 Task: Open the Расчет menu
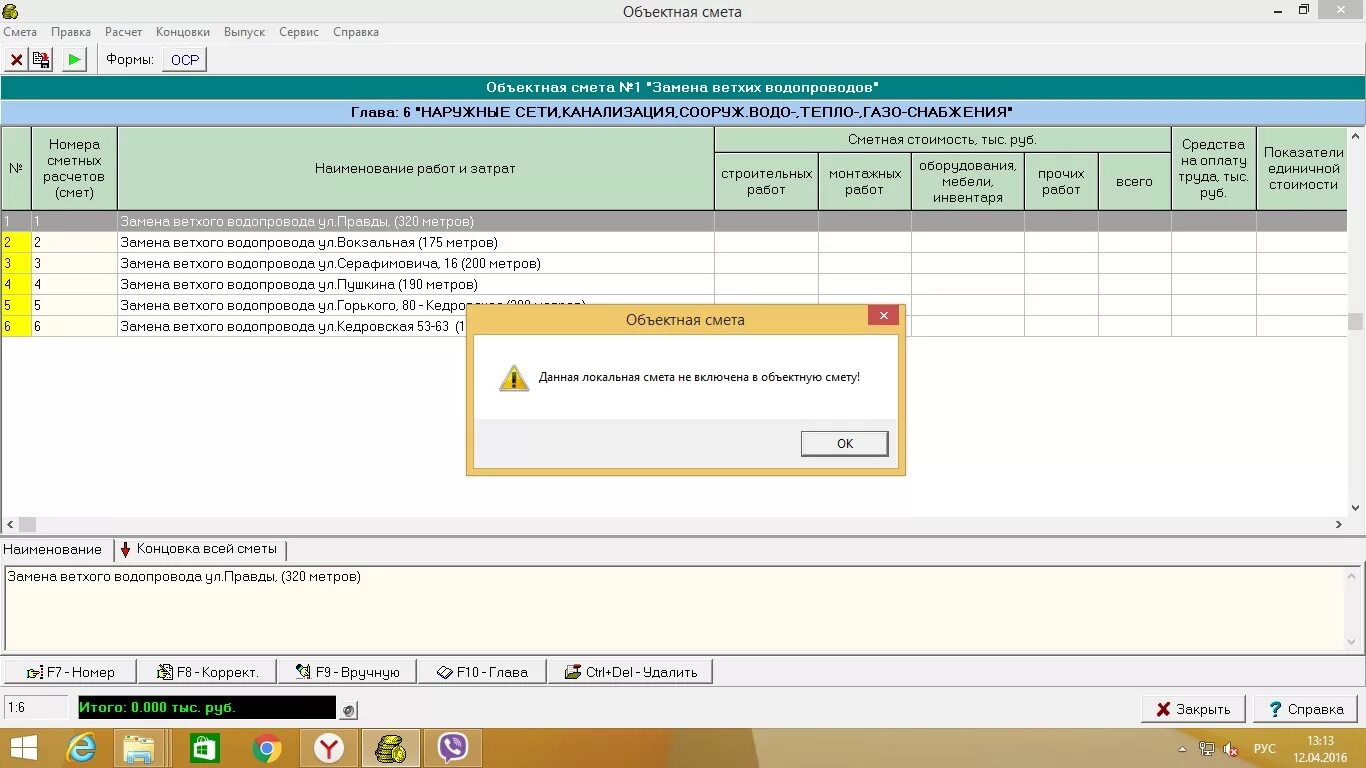tap(124, 32)
